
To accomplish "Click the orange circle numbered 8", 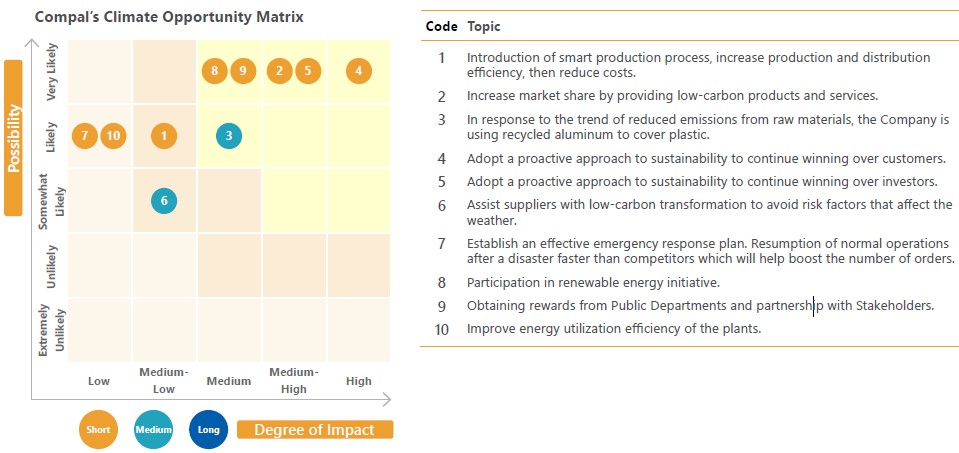I will [215, 71].
